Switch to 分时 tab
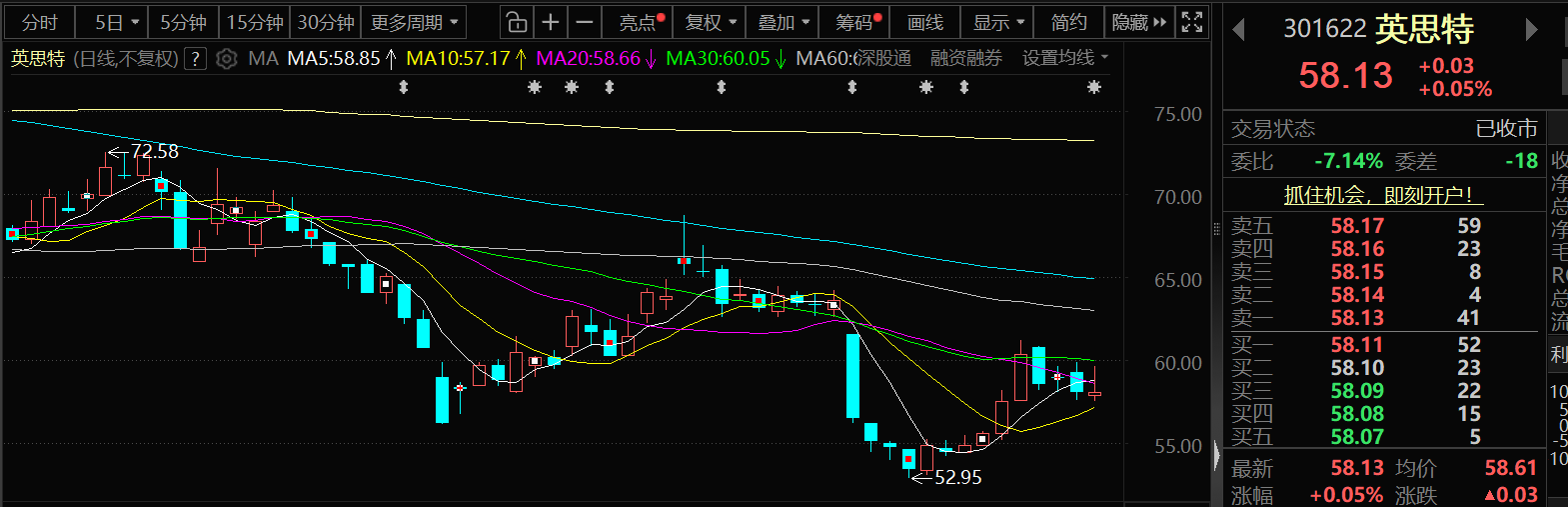Screen dimensions: 1568x507 [x=40, y=22]
